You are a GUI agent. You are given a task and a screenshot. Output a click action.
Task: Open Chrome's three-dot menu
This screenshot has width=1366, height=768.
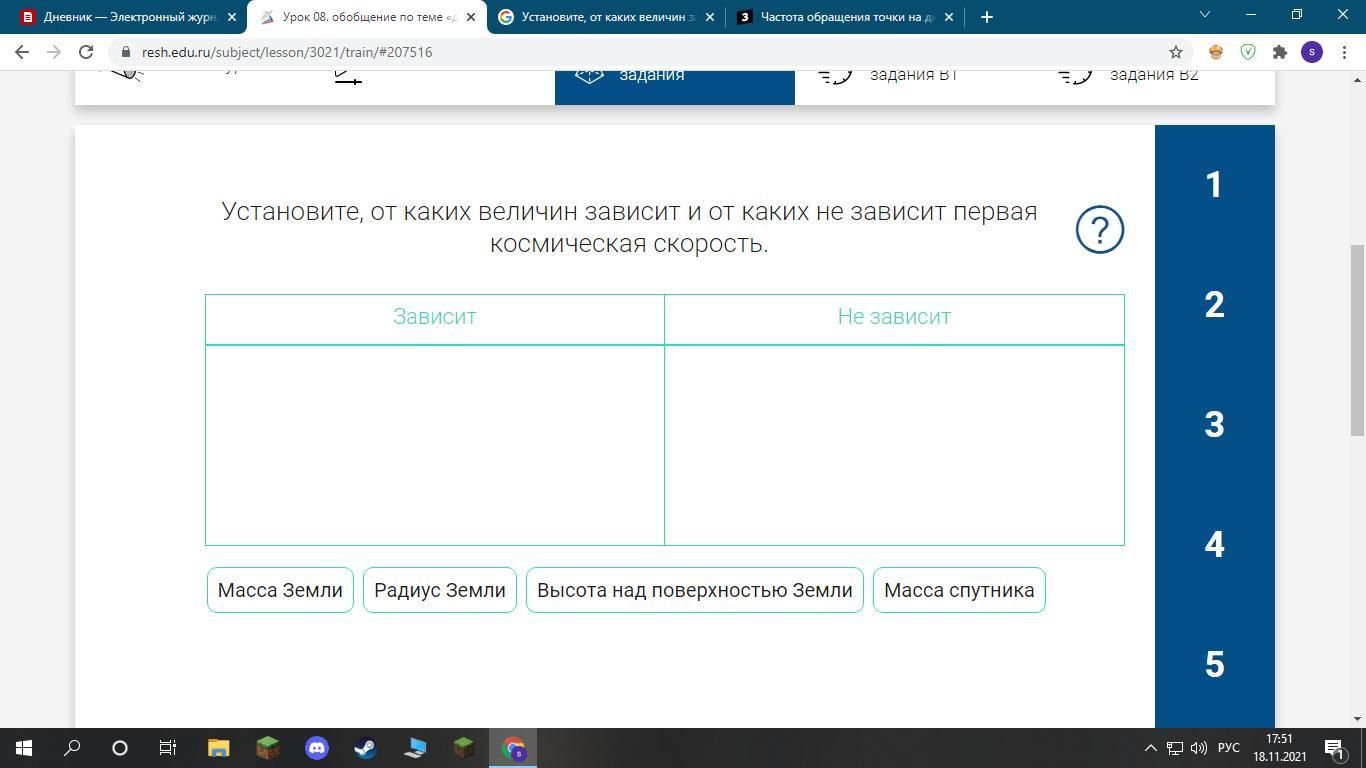click(x=1344, y=52)
